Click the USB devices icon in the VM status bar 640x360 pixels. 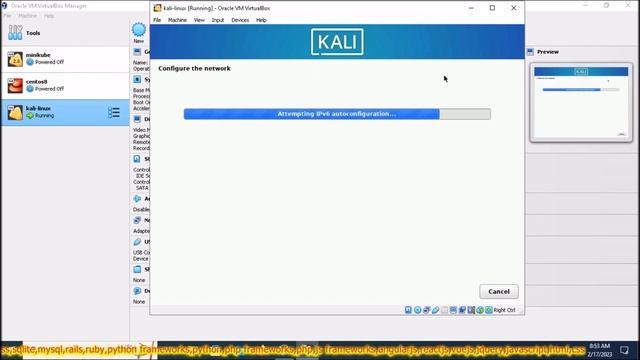tap(436, 310)
